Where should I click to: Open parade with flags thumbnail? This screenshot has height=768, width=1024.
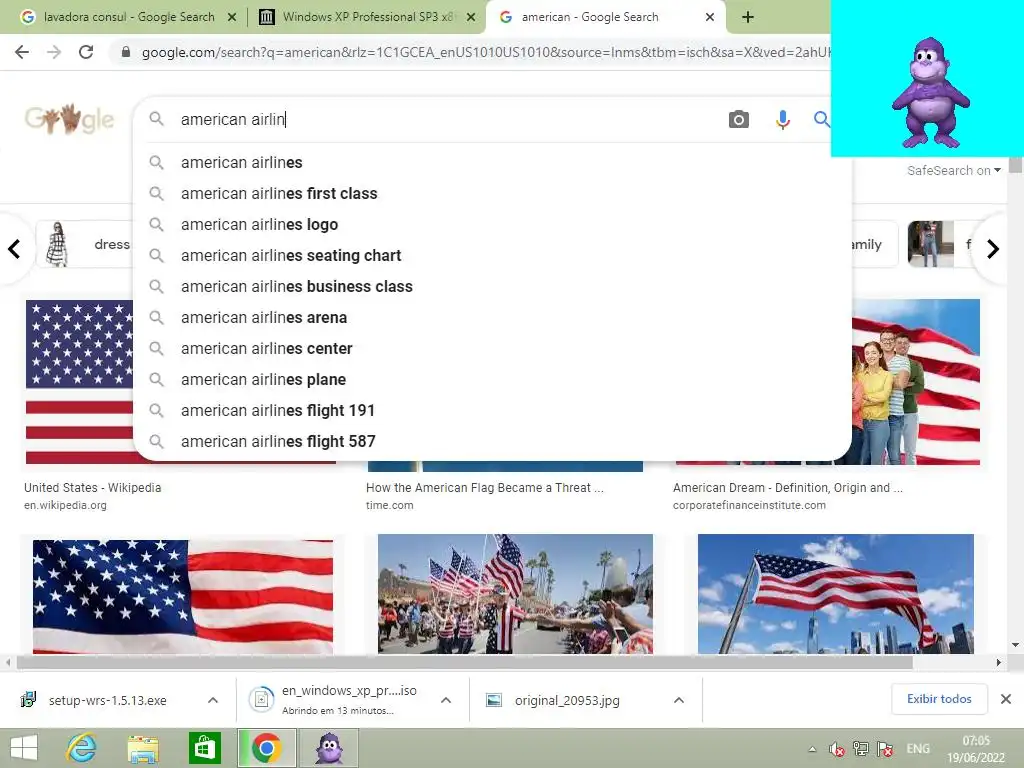click(515, 594)
